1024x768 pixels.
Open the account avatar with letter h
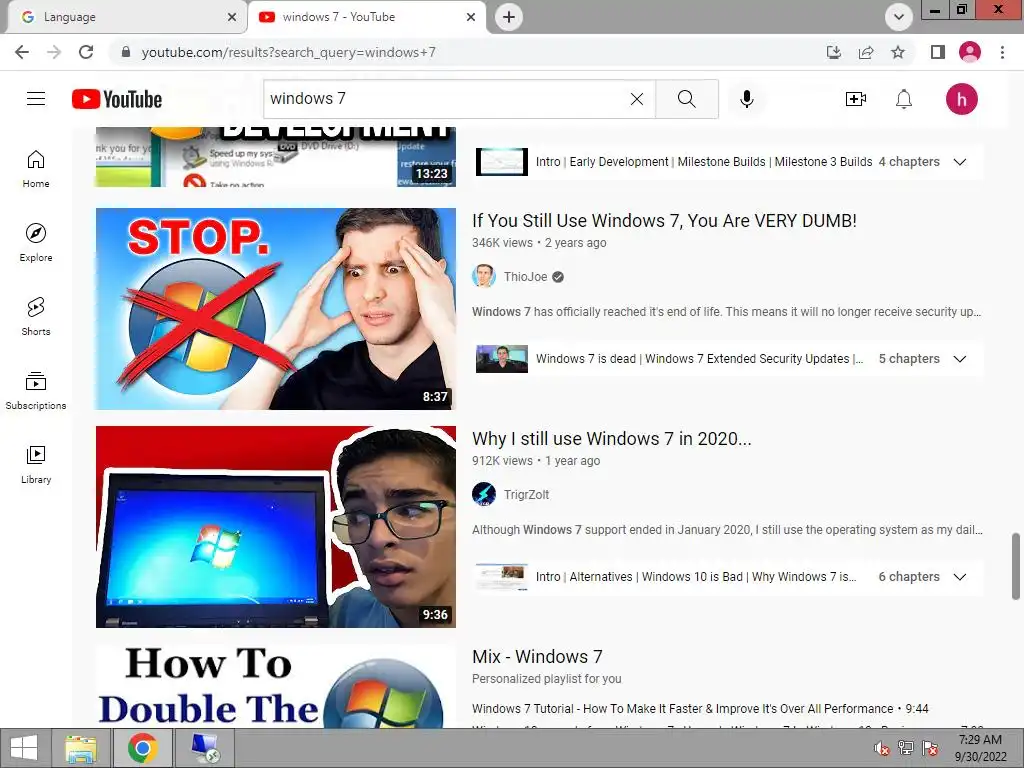tap(961, 99)
